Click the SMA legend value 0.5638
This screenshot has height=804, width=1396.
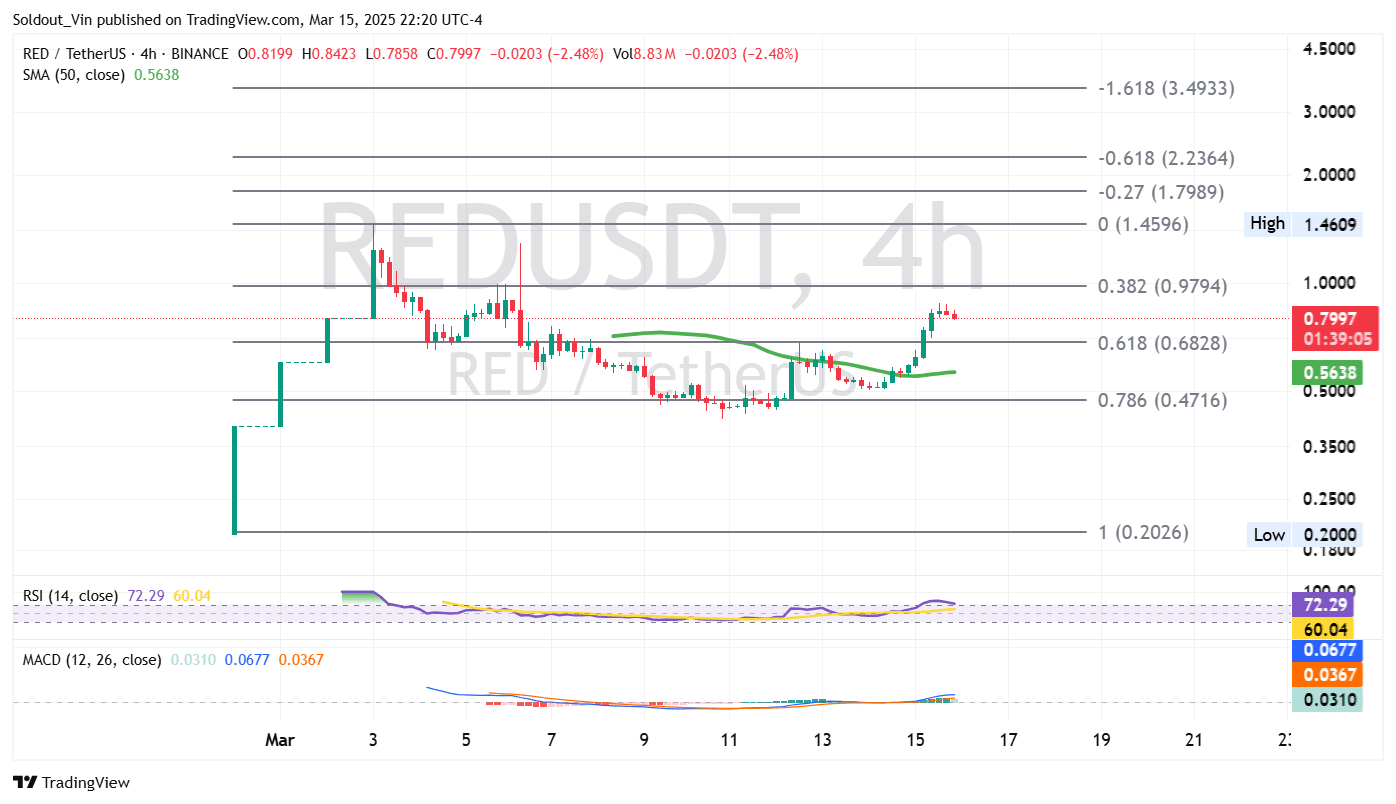157,74
